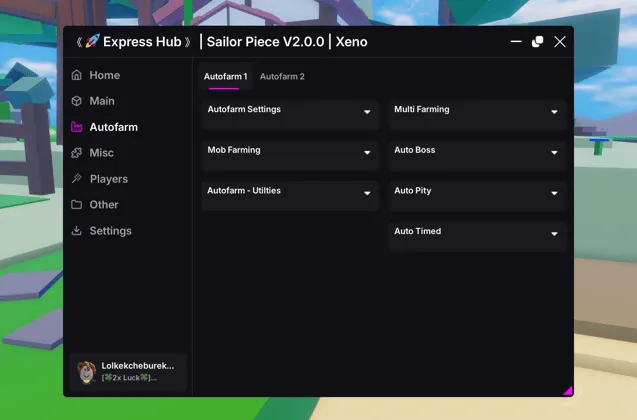The image size is (637, 420).
Task: Click the Main cube icon
Action: pos(77,101)
